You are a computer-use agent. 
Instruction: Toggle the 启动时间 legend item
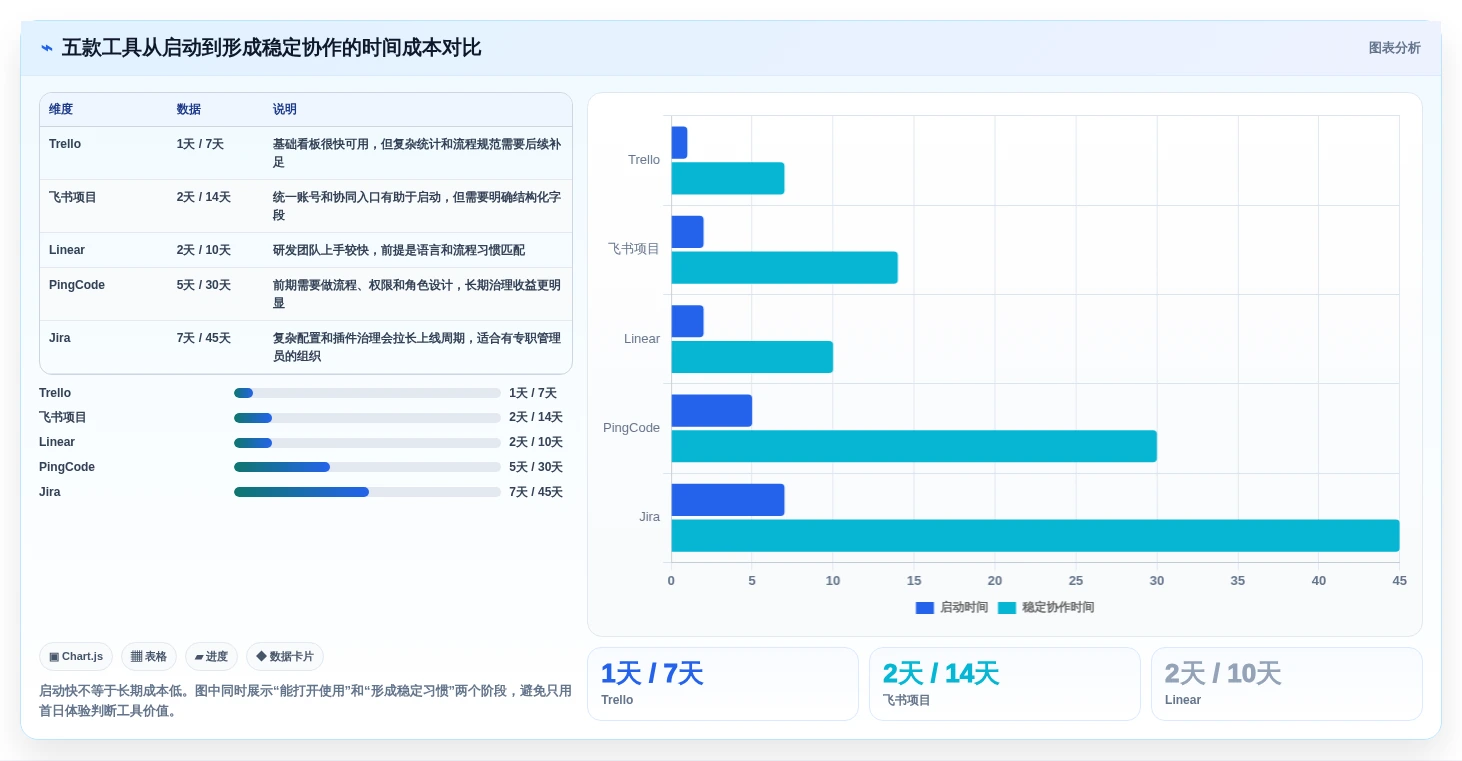pyautogui.click(x=952, y=608)
